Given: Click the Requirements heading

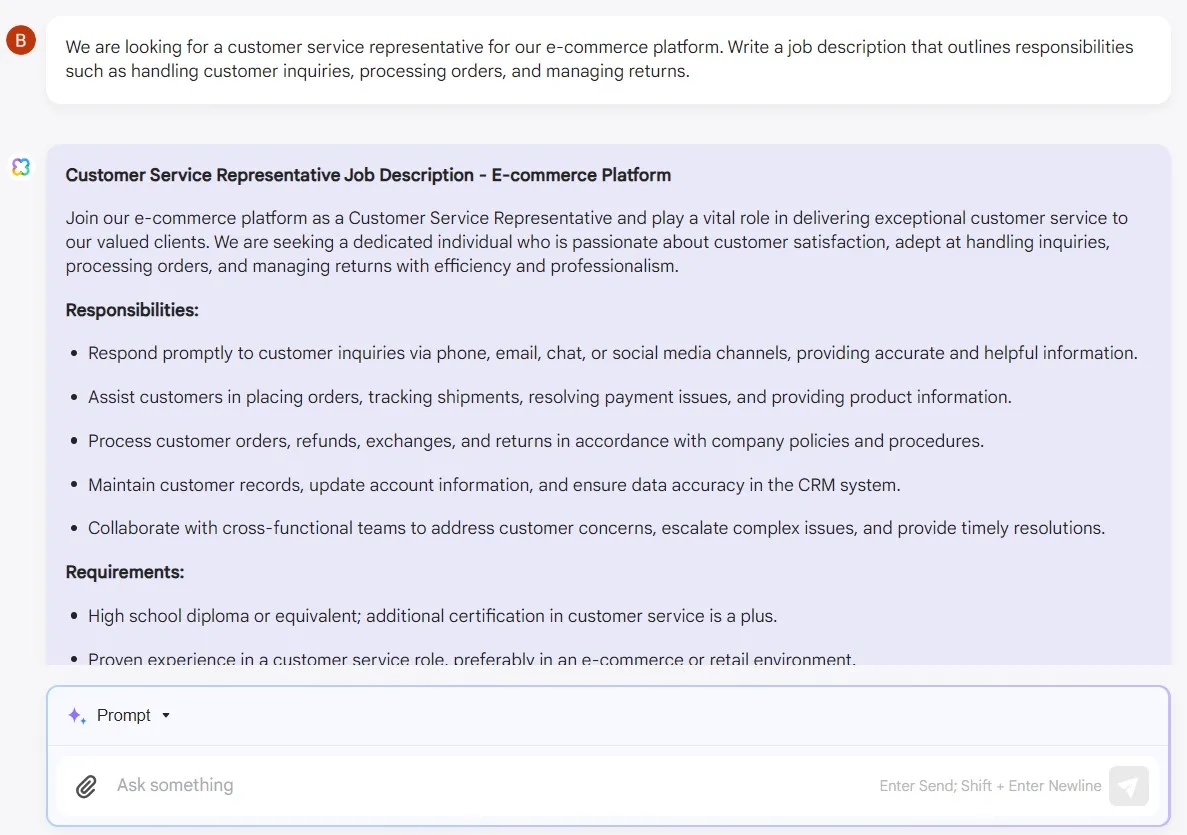Looking at the screenshot, I should pyautogui.click(x=125, y=572).
